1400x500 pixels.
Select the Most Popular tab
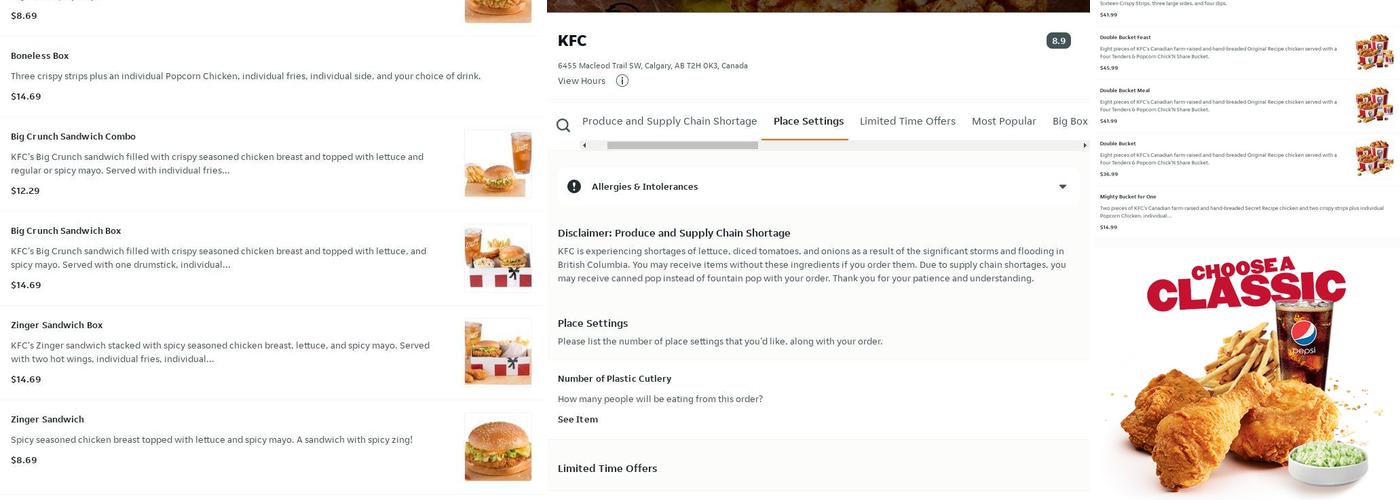[1003, 121]
